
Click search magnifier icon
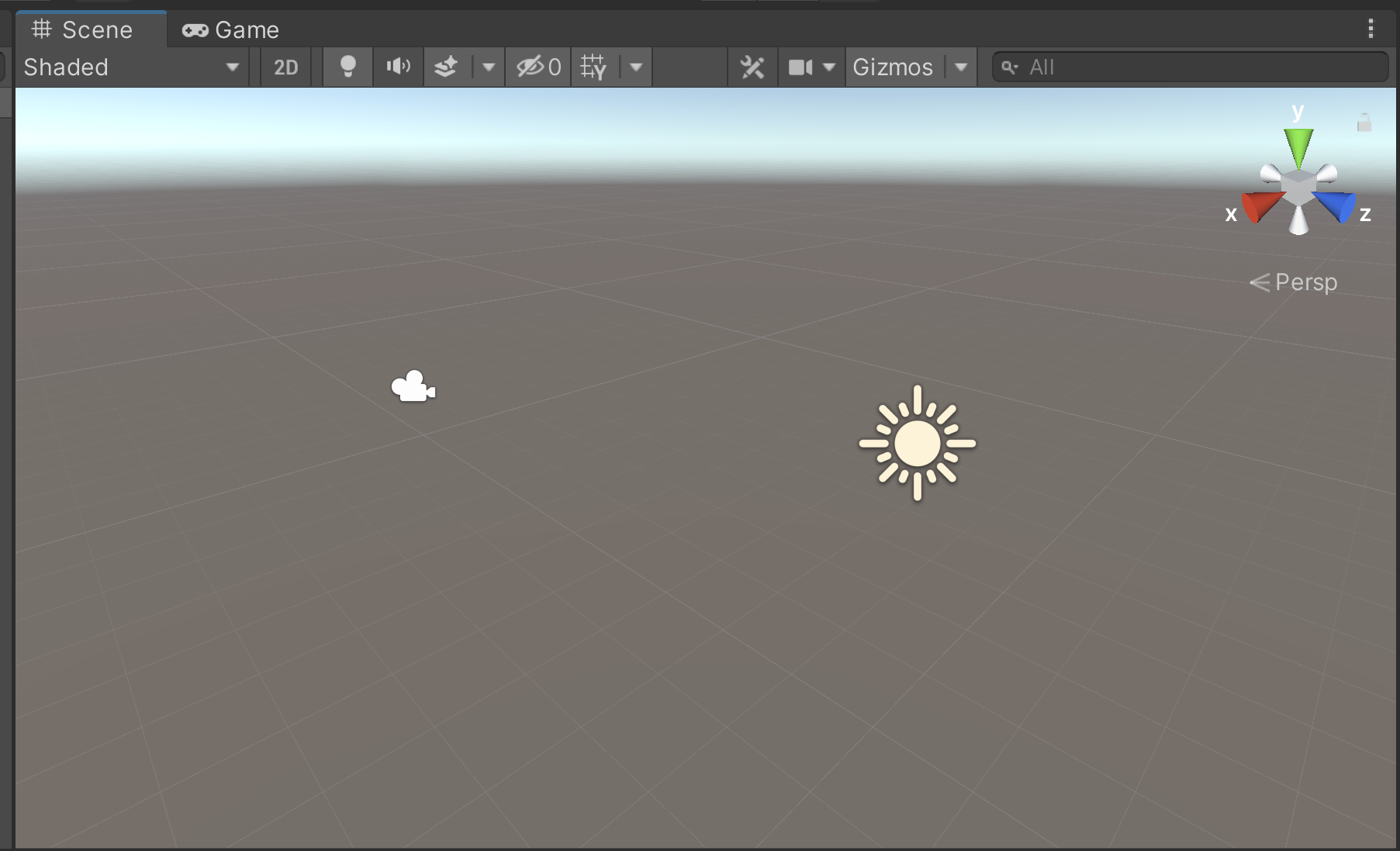click(1009, 67)
